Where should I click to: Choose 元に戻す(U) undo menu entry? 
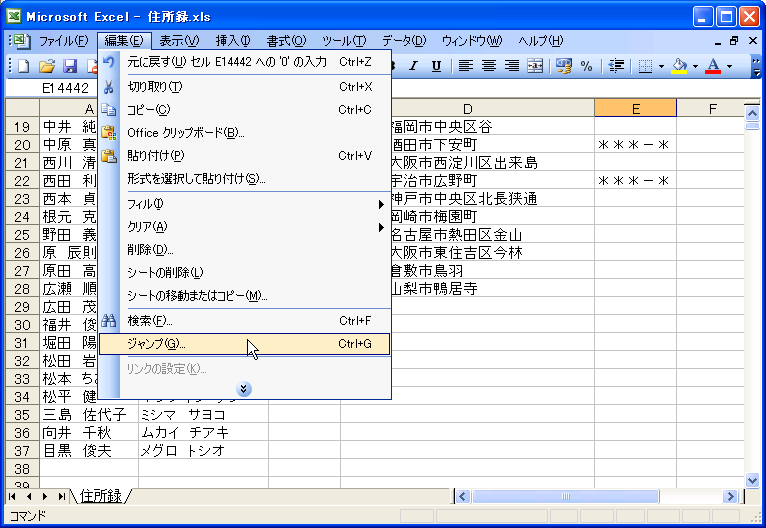pyautogui.click(x=244, y=62)
